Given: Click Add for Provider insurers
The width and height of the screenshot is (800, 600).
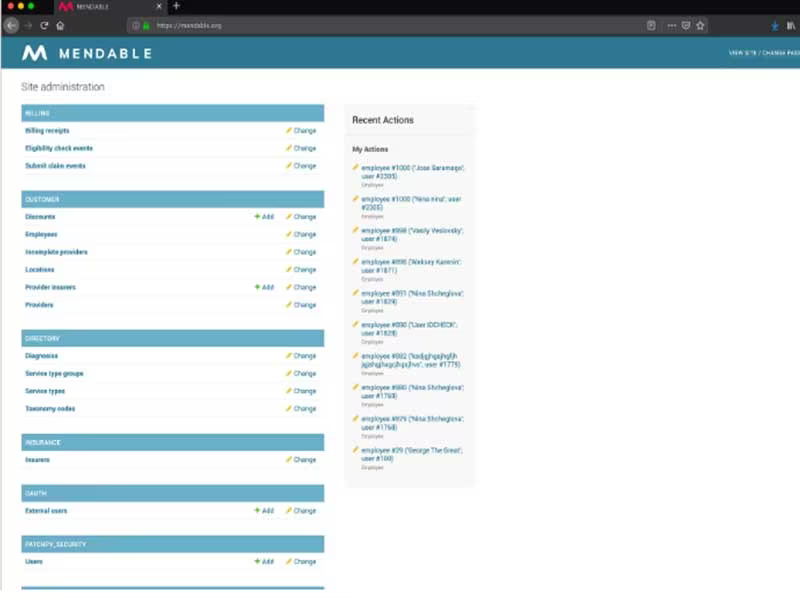Looking at the screenshot, I should 264,287.
